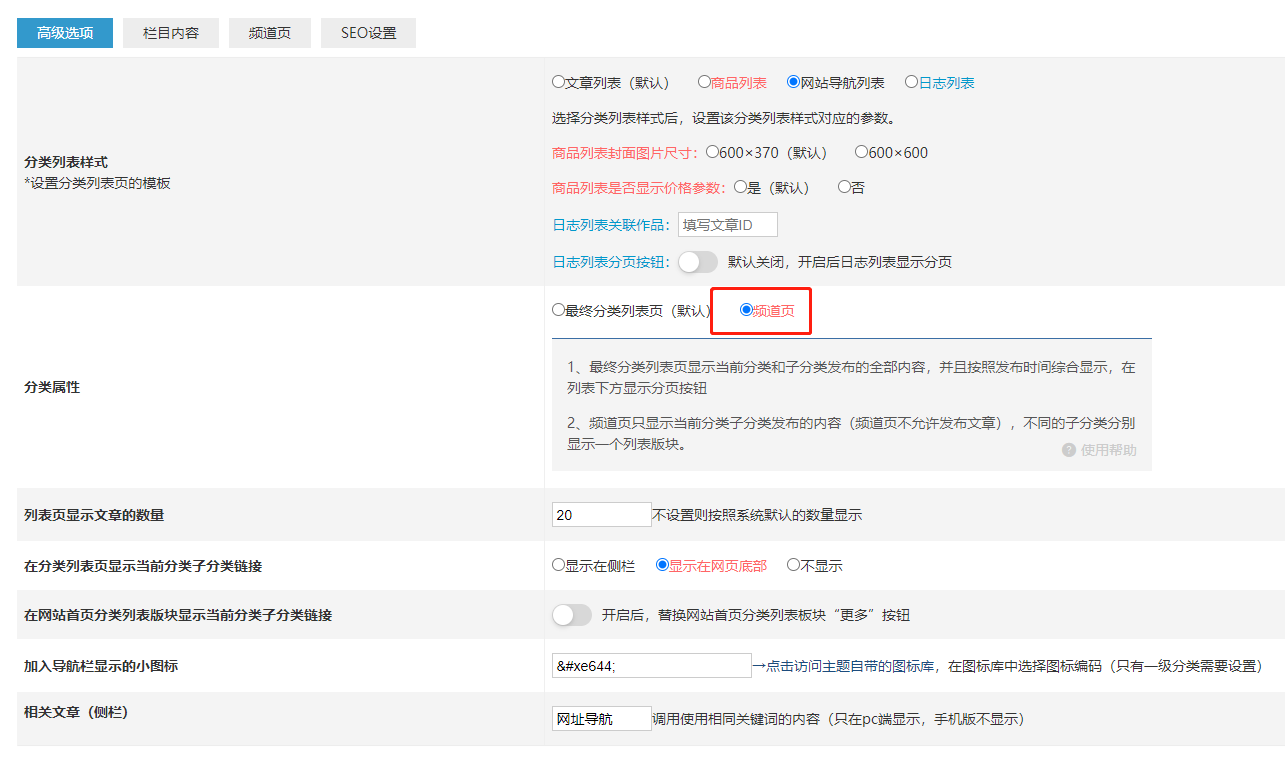Click the 填写文章ID input field
The width and height of the screenshot is (1285, 768).
click(727, 225)
